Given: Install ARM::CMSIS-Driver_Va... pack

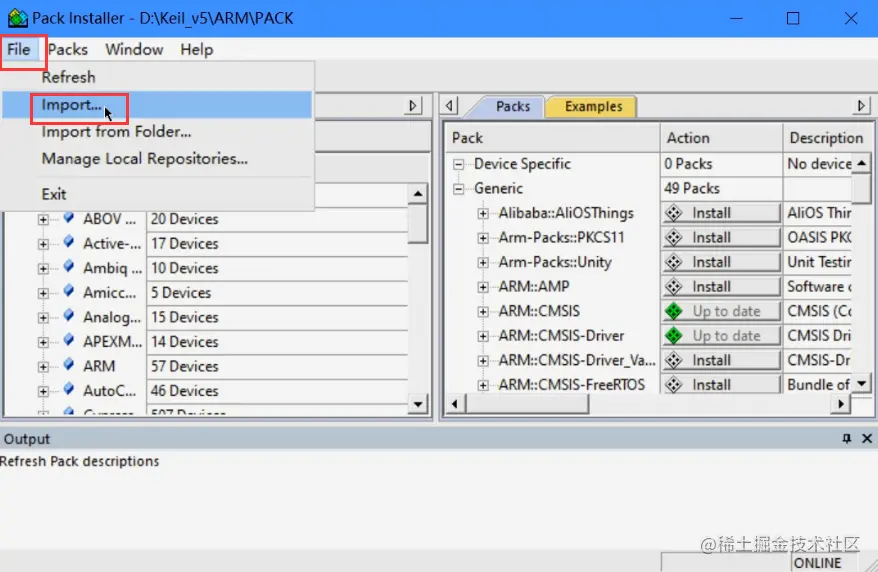Looking at the screenshot, I should coord(721,360).
